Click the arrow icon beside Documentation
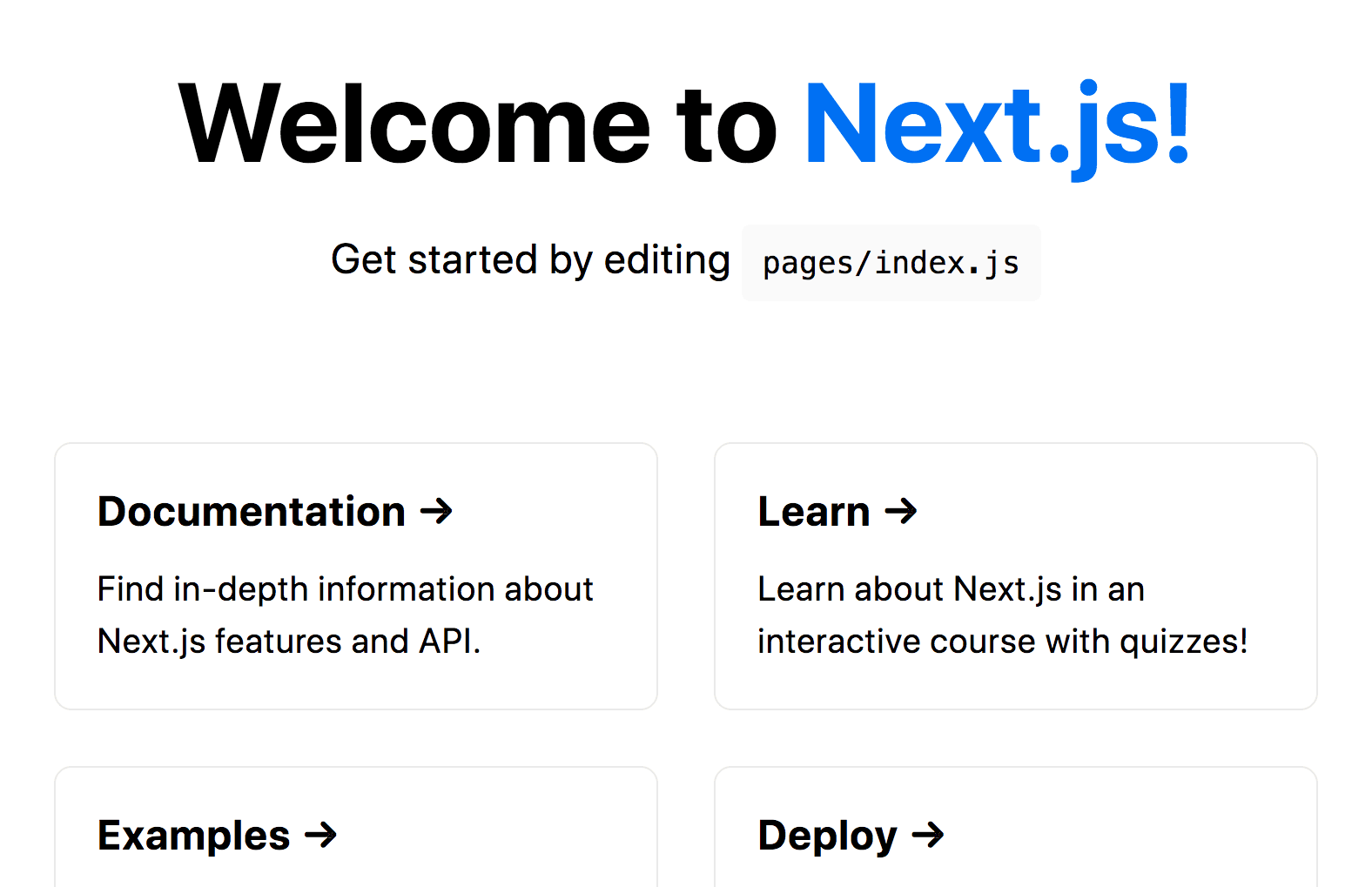 click(x=436, y=511)
